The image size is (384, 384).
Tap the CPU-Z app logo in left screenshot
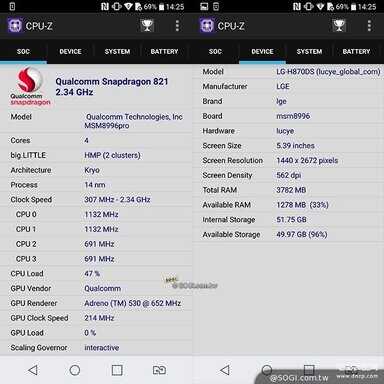coord(15,26)
